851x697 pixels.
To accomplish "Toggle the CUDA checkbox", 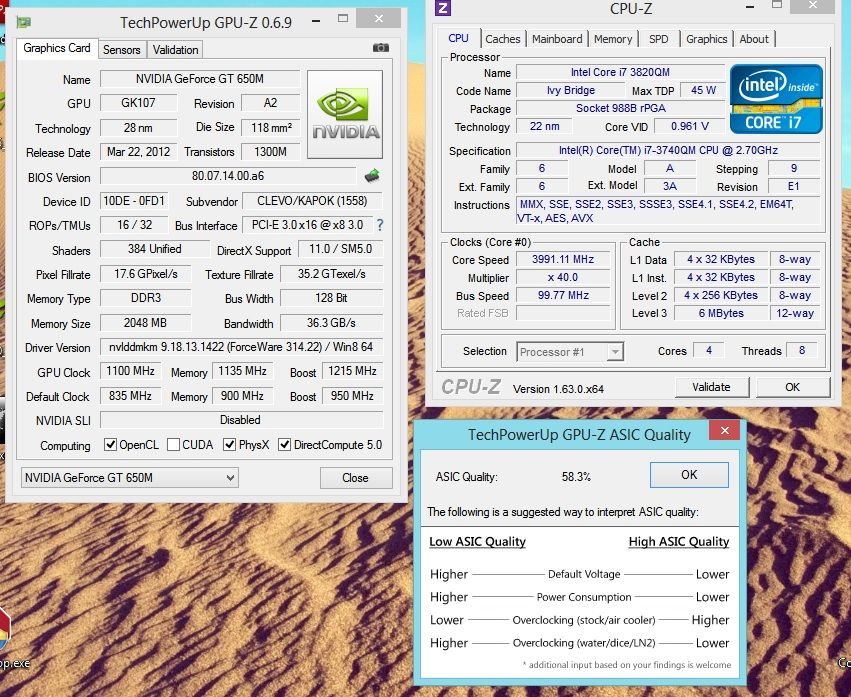I will [174, 445].
